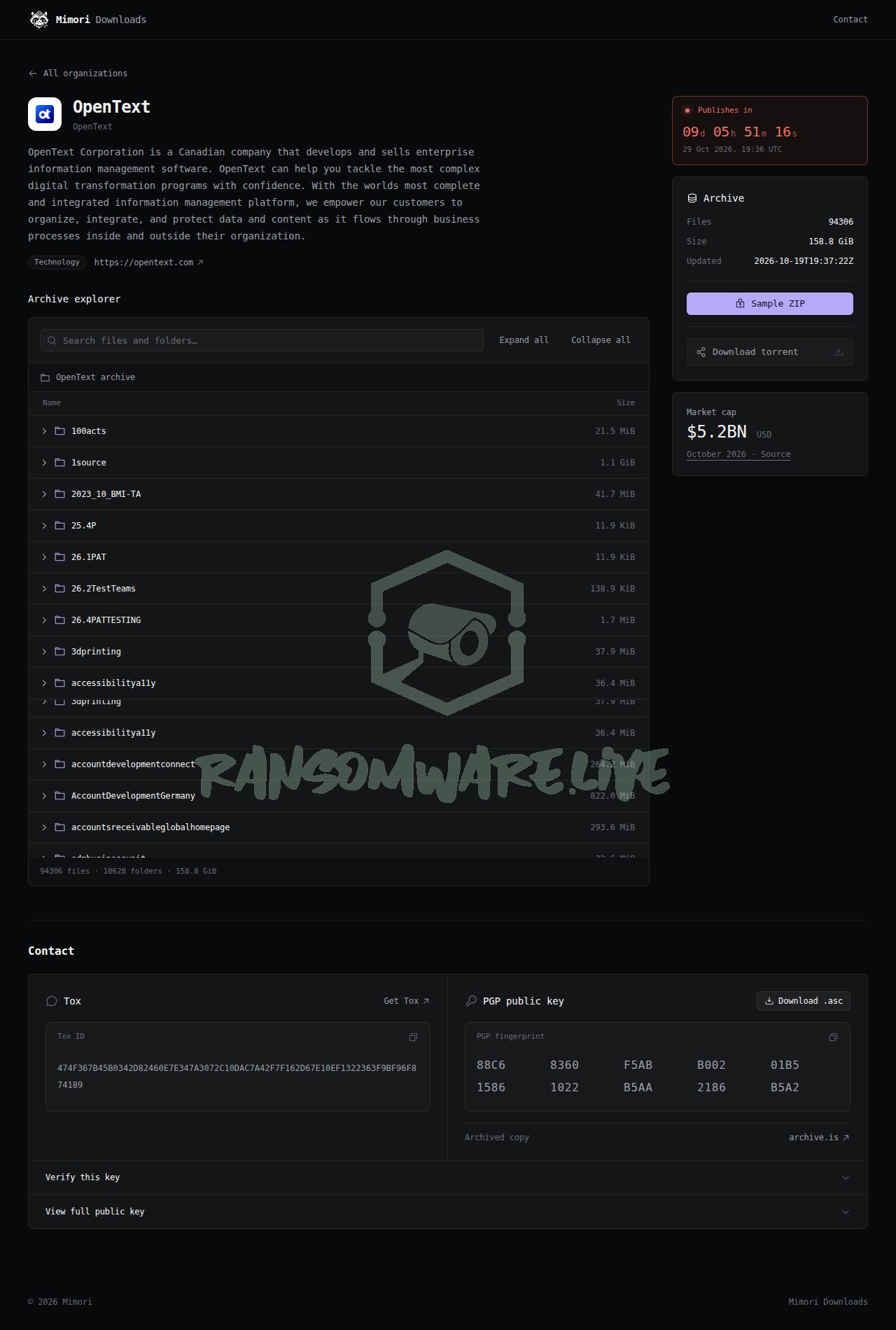Click the Download torrent button
896x1330 pixels.
click(770, 352)
